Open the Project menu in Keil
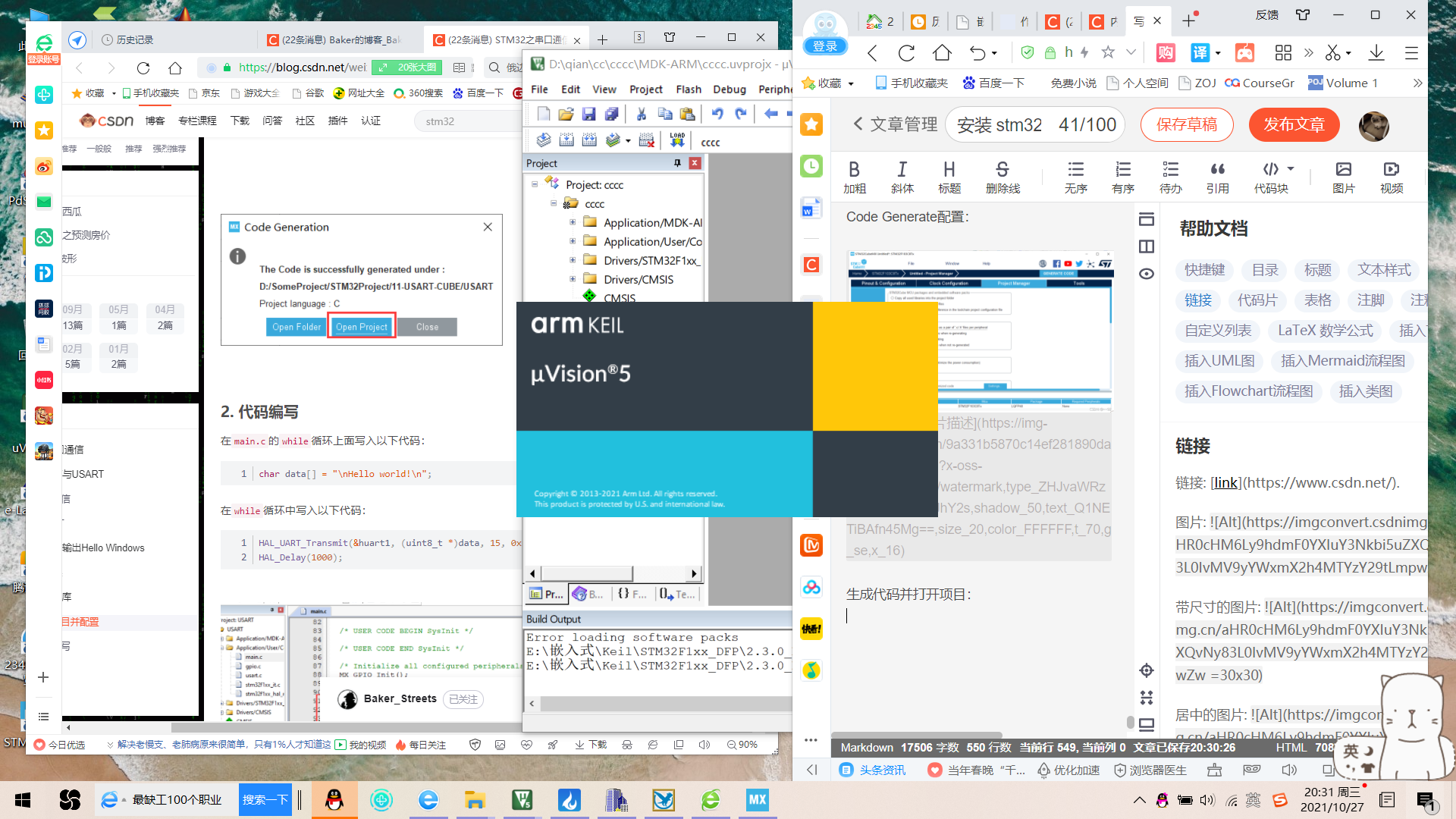The width and height of the screenshot is (1456, 819). pos(646,89)
